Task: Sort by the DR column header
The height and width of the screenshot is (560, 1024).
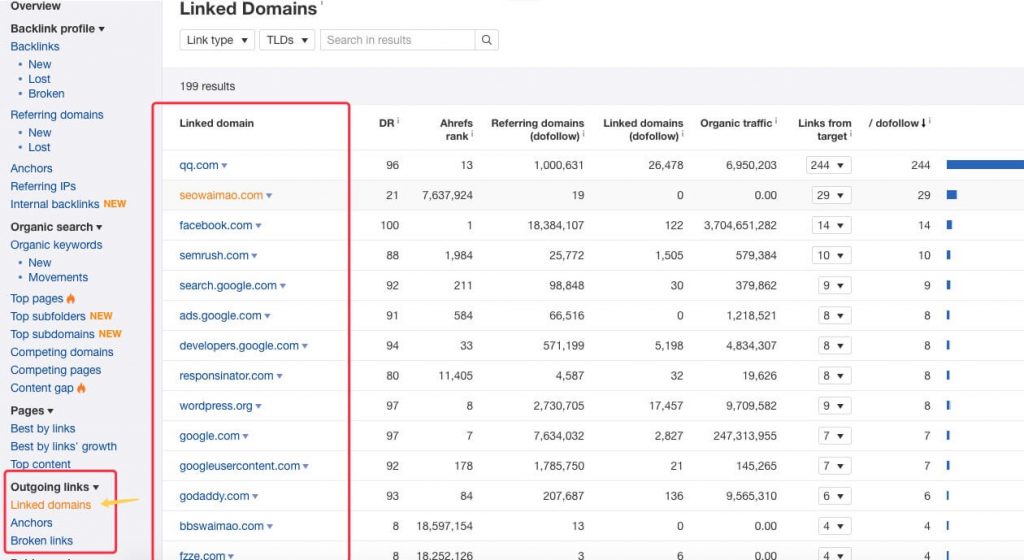Action: click(x=387, y=123)
